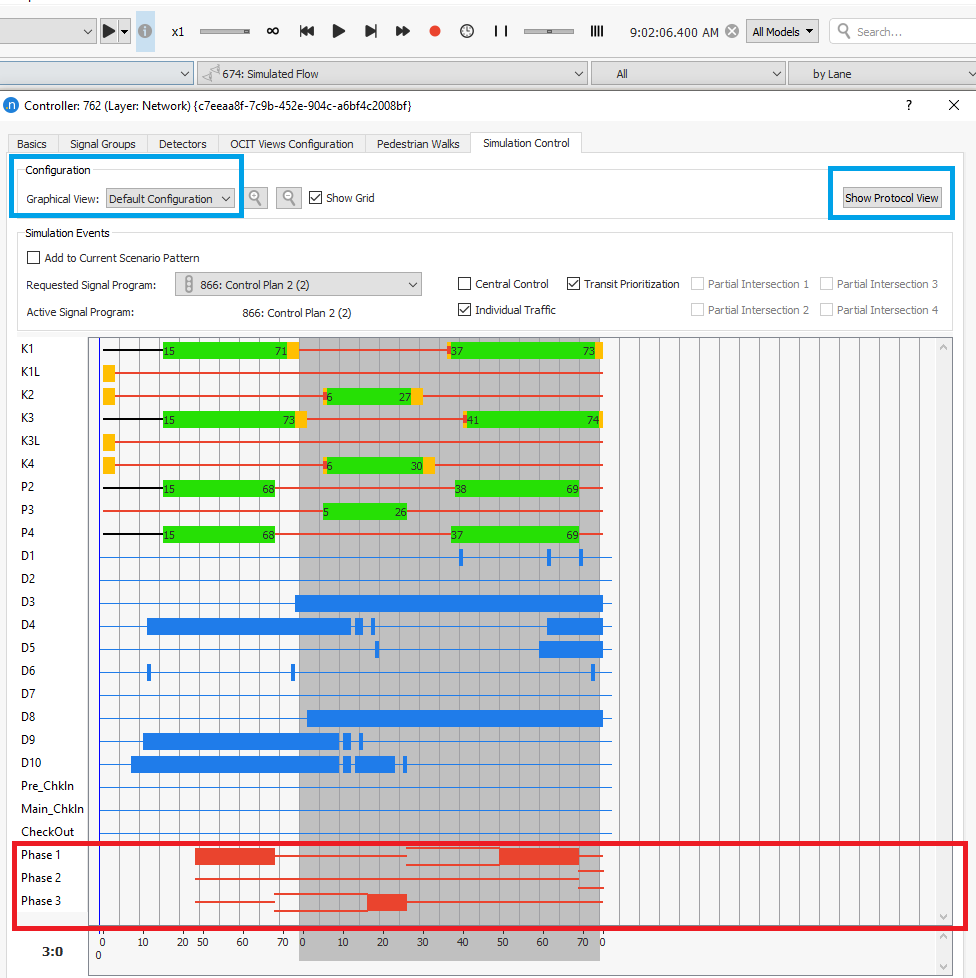Rewind simulation to the start
976x978 pixels.
click(307, 32)
